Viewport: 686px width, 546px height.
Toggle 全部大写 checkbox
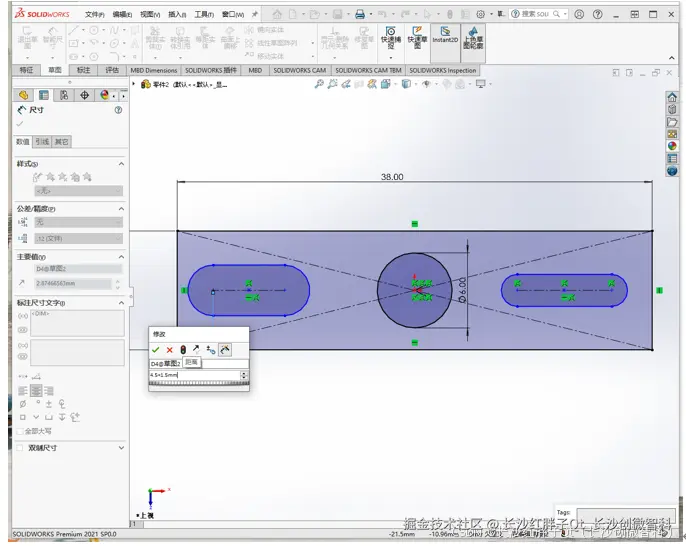click(x=20, y=431)
